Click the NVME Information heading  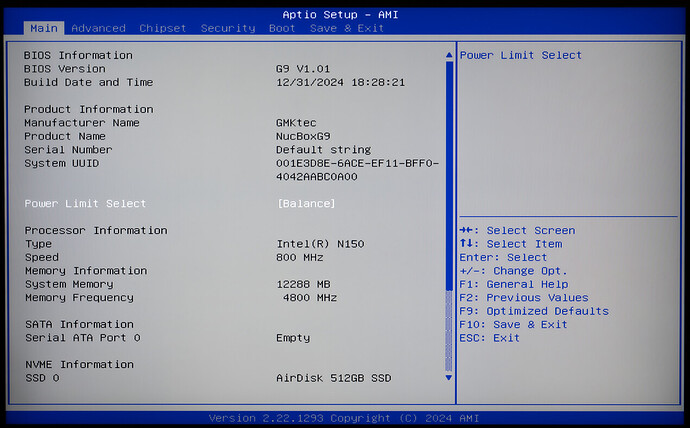pyautogui.click(x=79, y=365)
